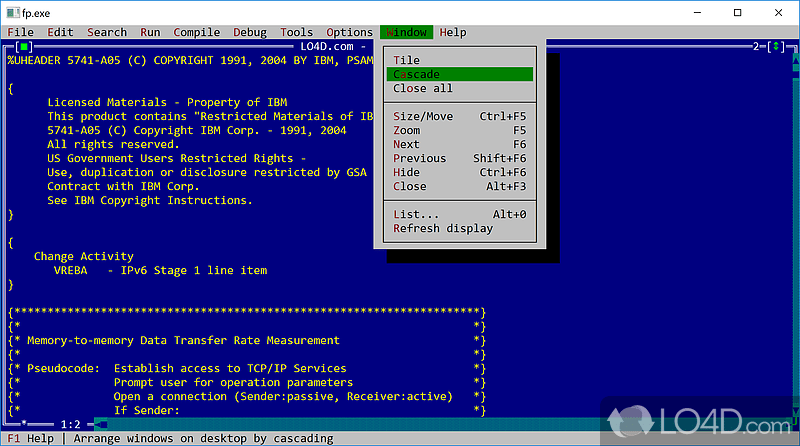Click the 1:2 cursor position indicator
Image resolution: width=800 pixels, height=446 pixels.
coord(70,425)
